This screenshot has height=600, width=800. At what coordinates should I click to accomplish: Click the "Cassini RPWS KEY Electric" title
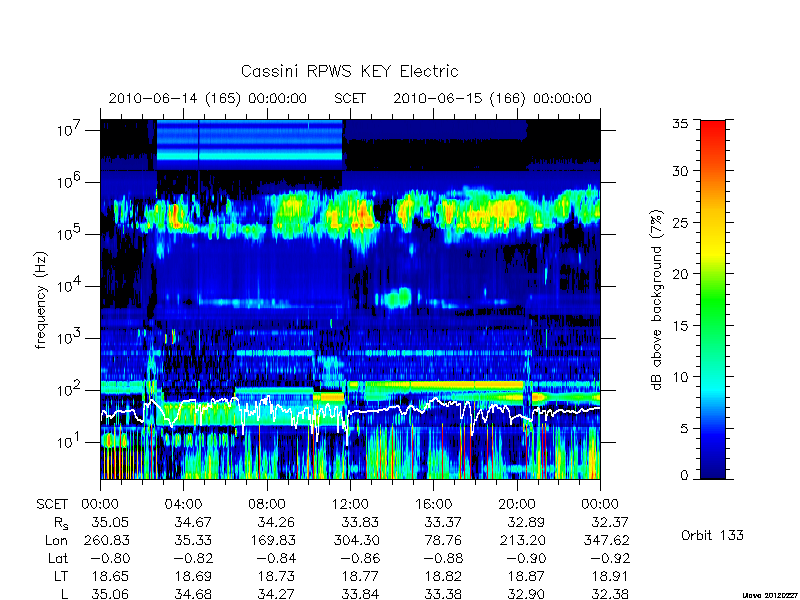(x=349, y=71)
